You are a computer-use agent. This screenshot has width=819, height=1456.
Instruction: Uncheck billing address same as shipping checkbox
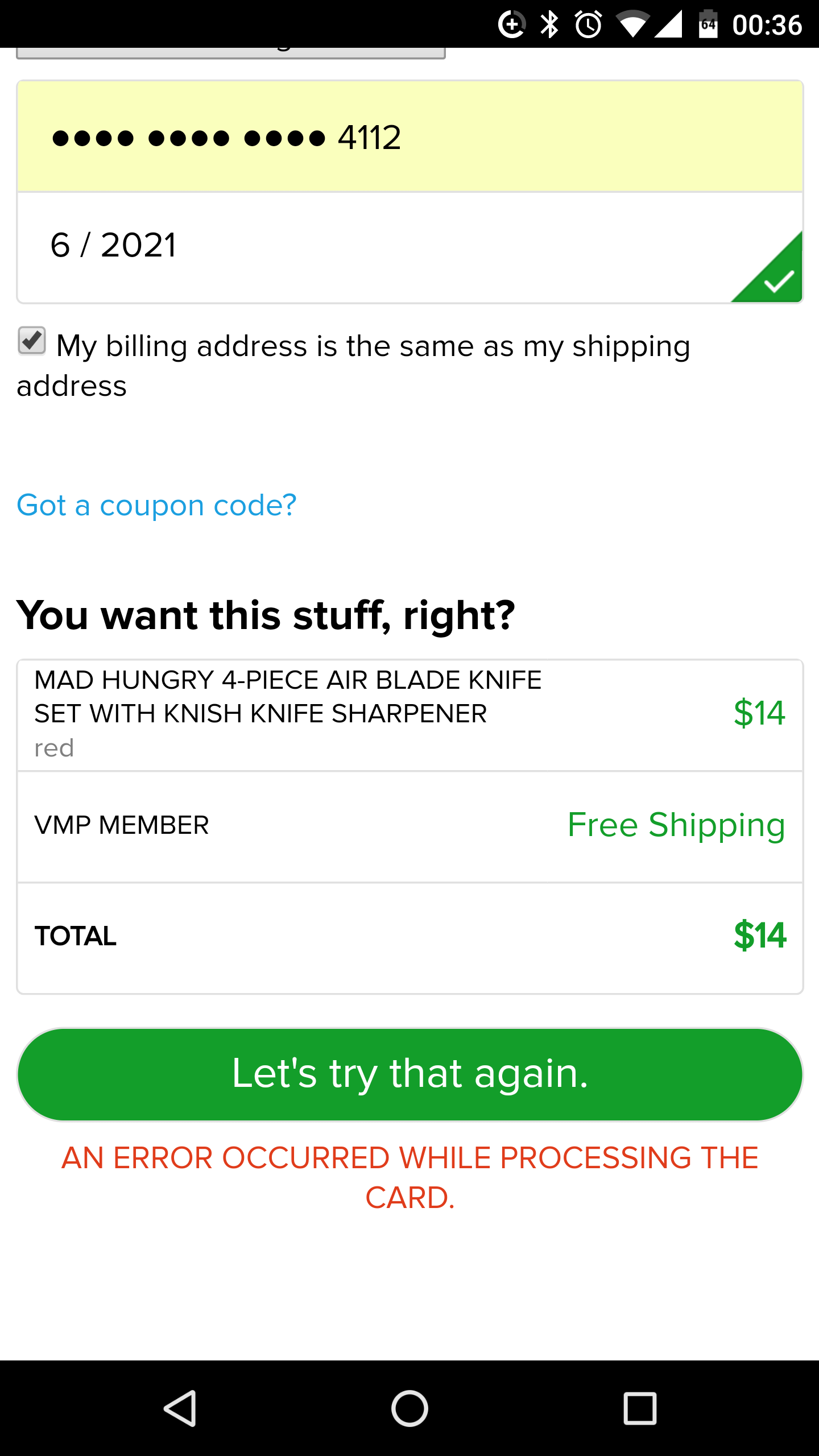point(32,341)
